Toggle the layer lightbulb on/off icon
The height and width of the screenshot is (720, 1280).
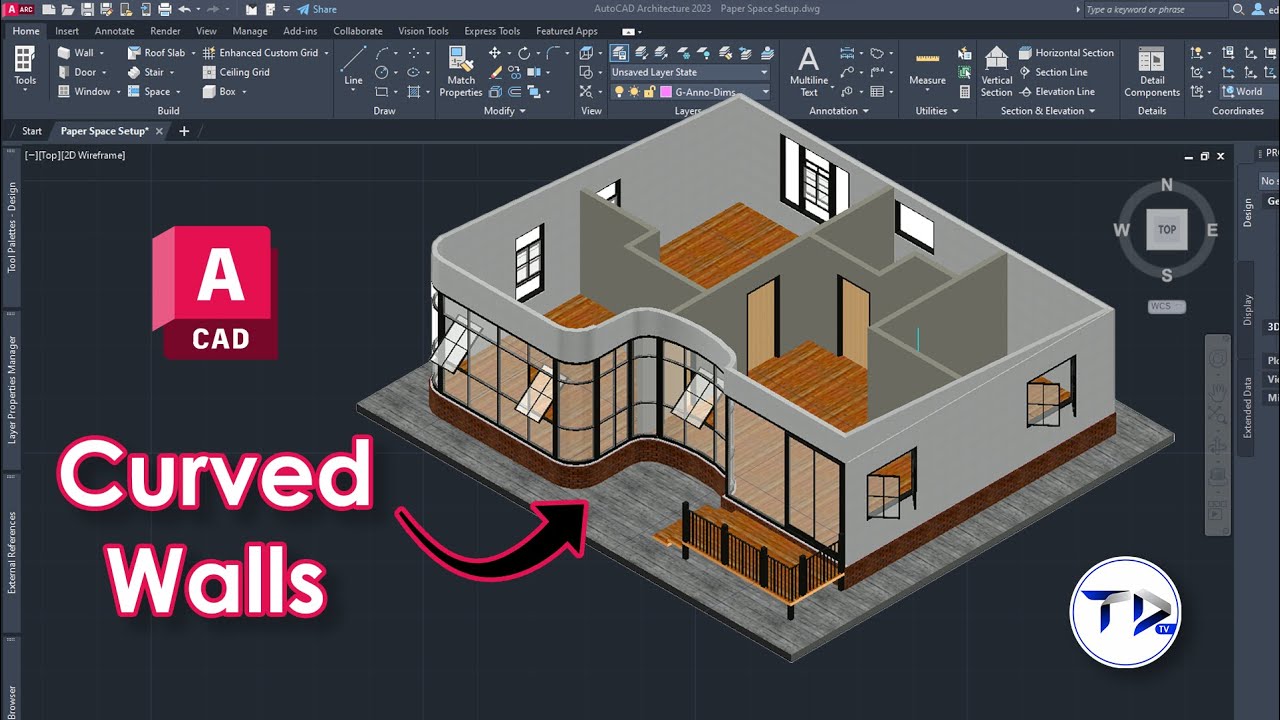click(619, 92)
